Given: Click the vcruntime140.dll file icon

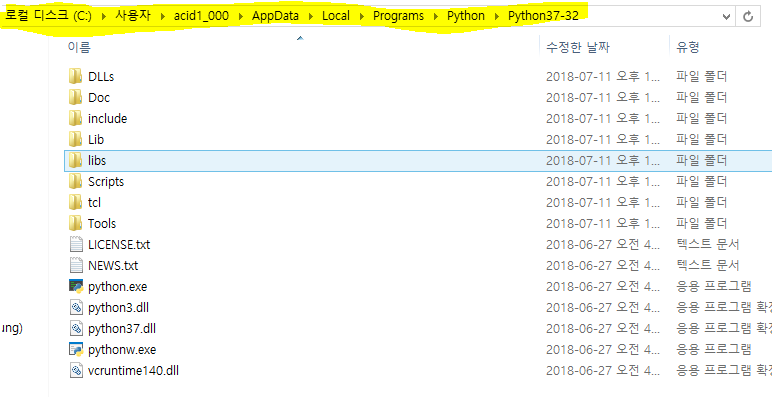Looking at the screenshot, I should (x=76, y=370).
